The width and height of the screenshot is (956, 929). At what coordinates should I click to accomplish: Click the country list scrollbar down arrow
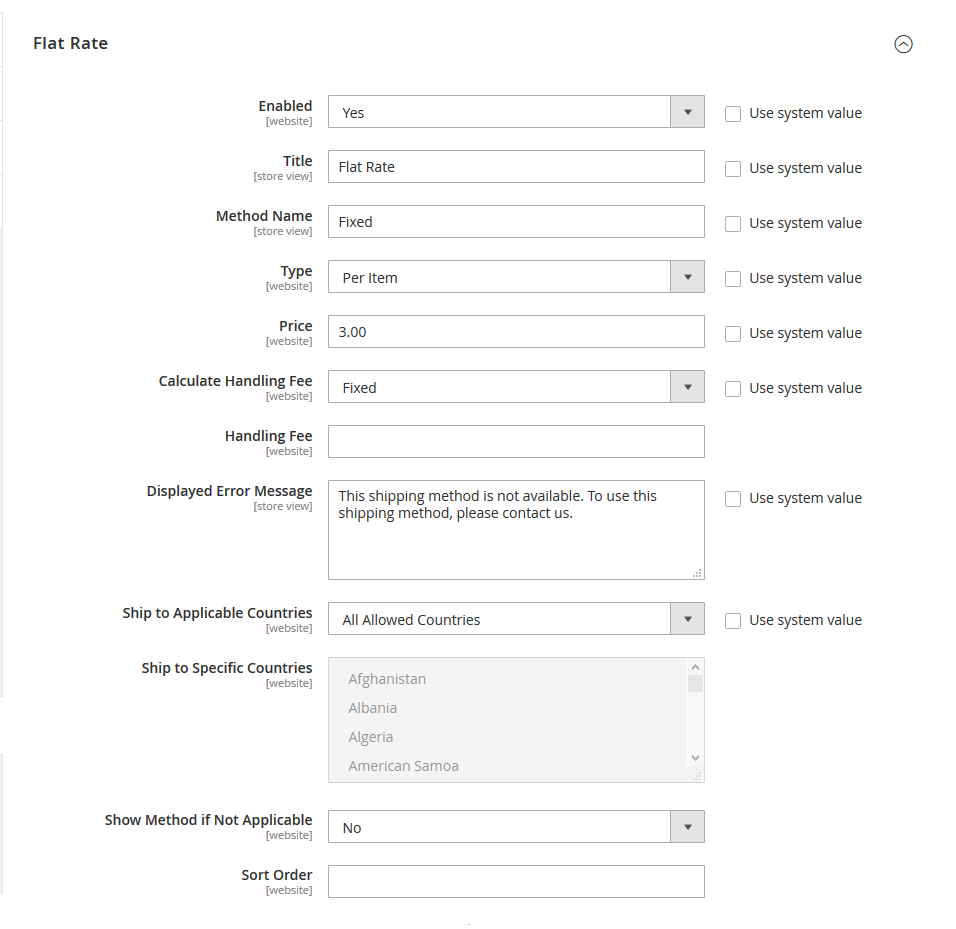point(695,757)
